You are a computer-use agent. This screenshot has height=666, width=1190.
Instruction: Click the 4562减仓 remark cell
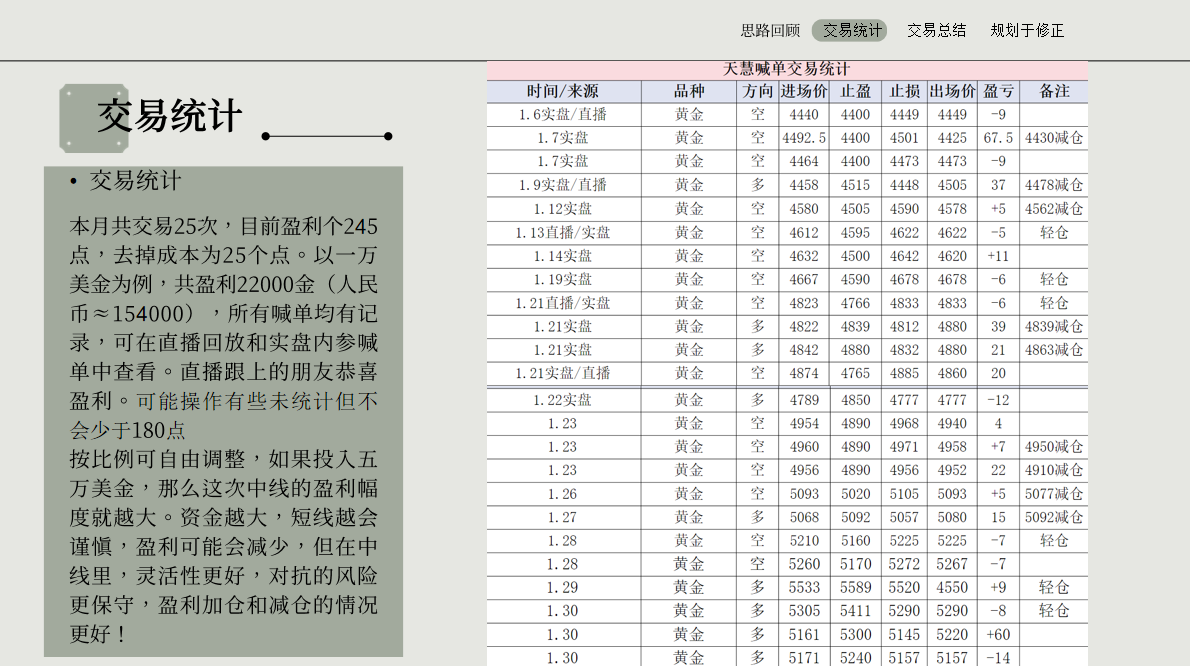coord(1054,209)
